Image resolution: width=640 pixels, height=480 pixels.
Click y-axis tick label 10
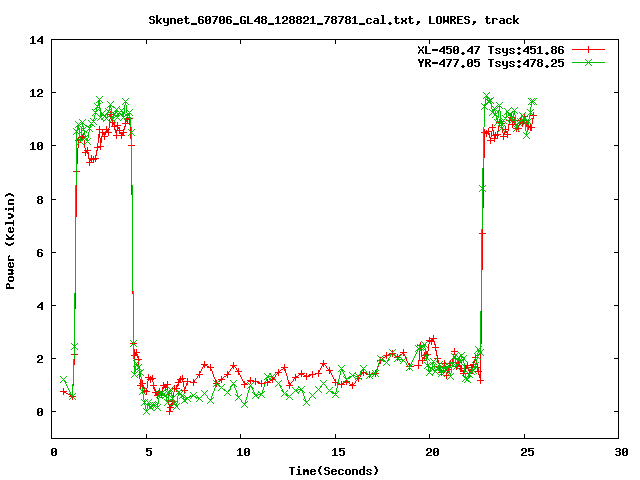[37, 146]
